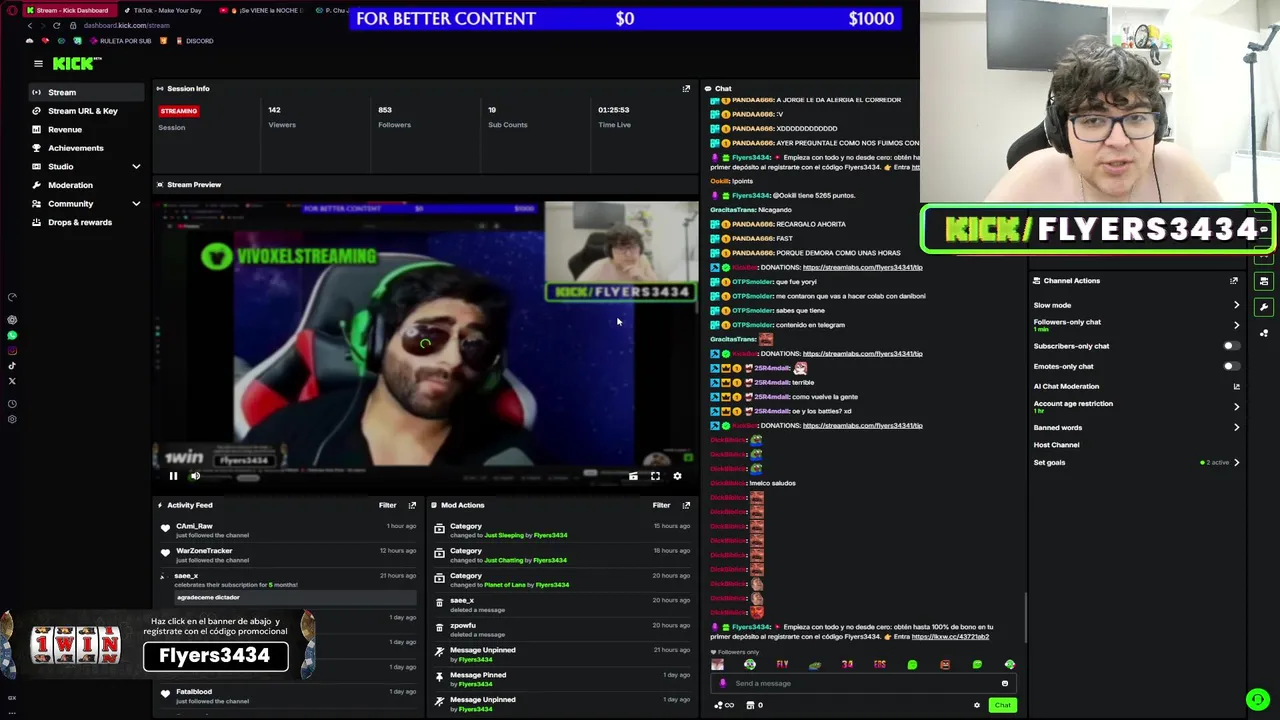The image size is (1280, 720).
Task: Open Set goals chevron
Action: pos(1236,463)
